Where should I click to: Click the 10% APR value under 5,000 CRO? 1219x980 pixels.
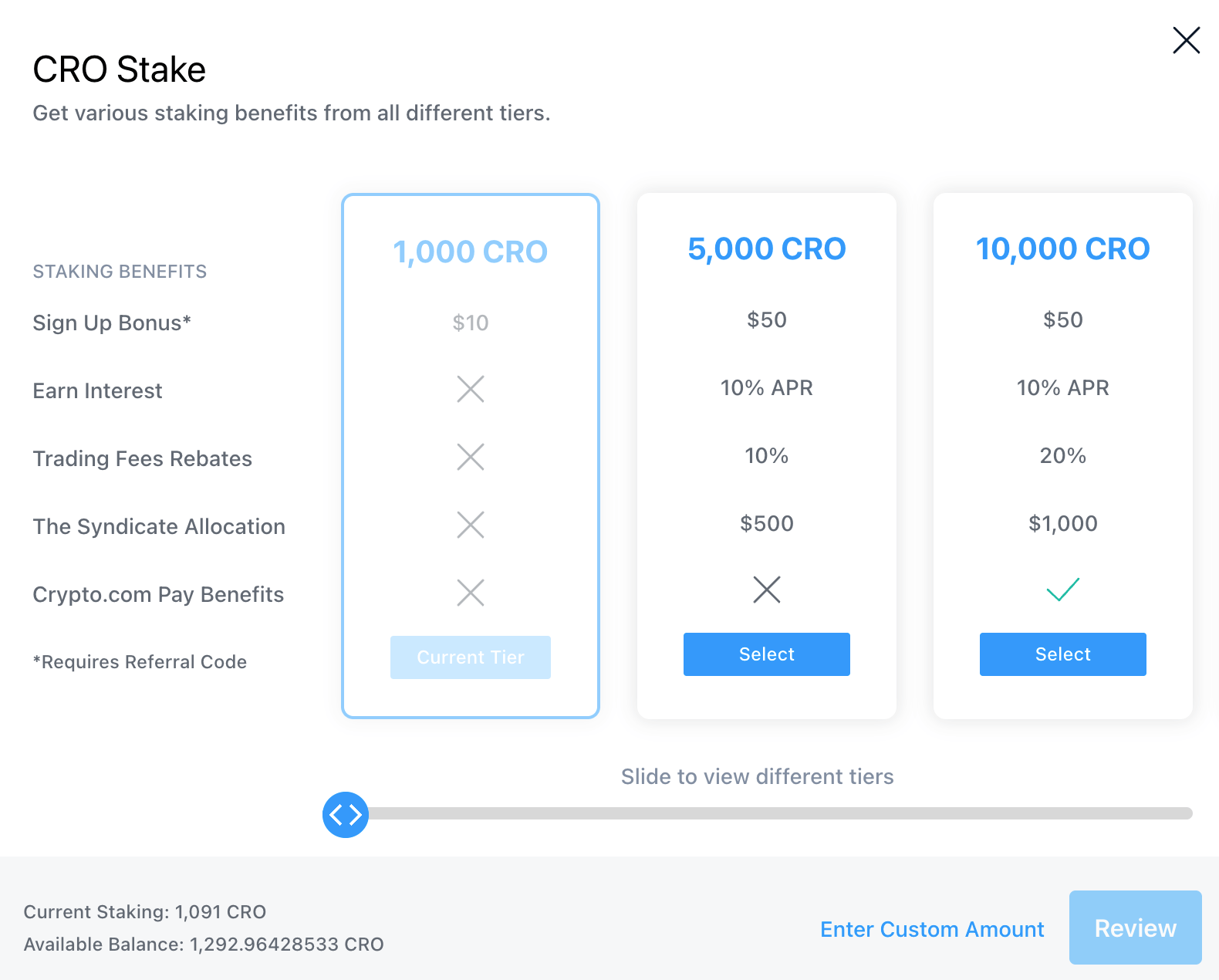(x=766, y=387)
